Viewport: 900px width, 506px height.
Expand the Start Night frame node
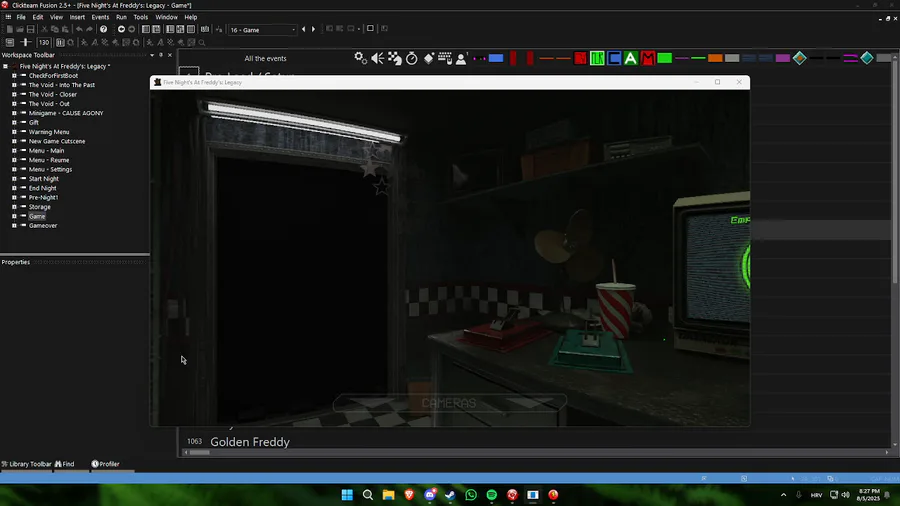(14, 179)
